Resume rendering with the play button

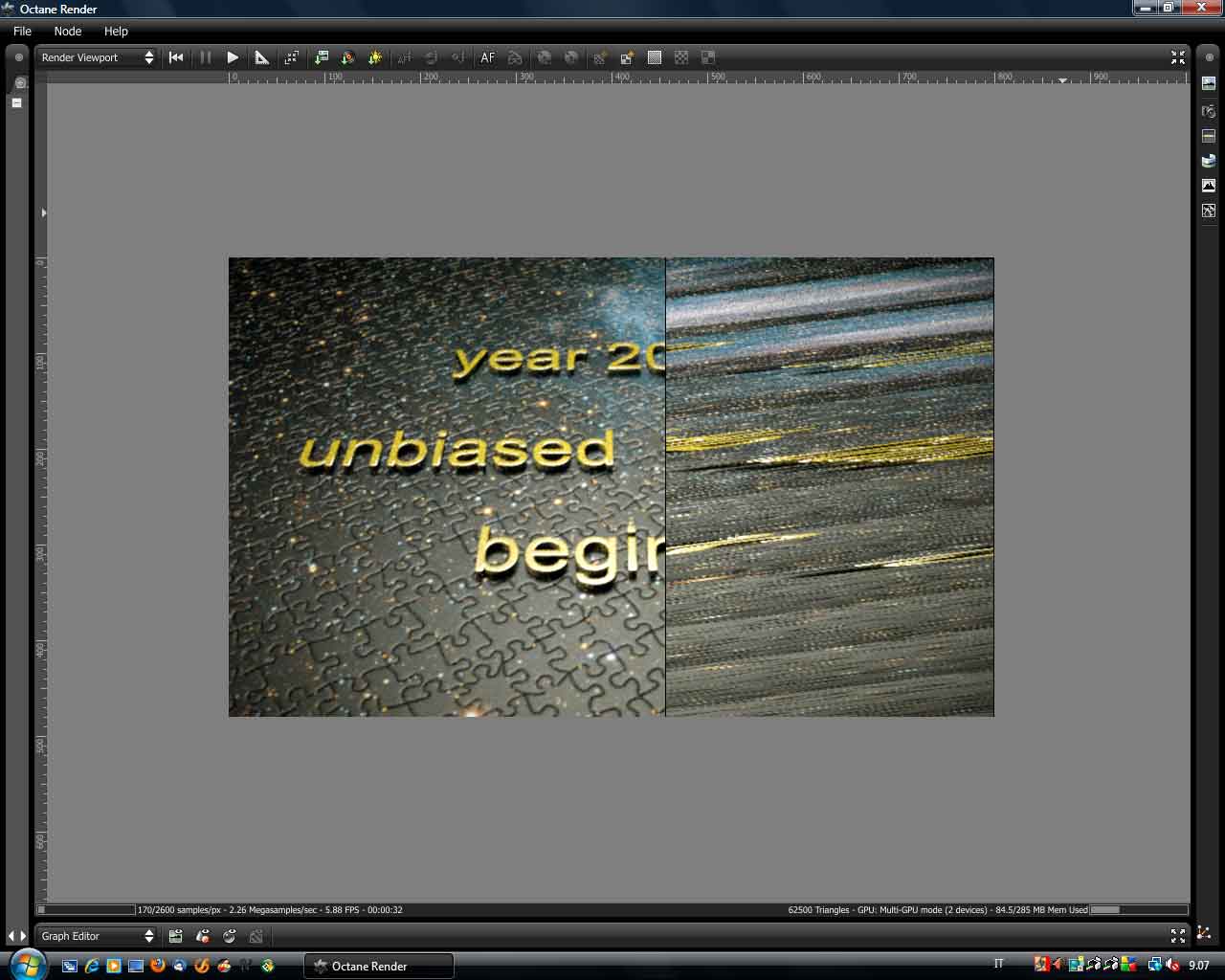233,57
